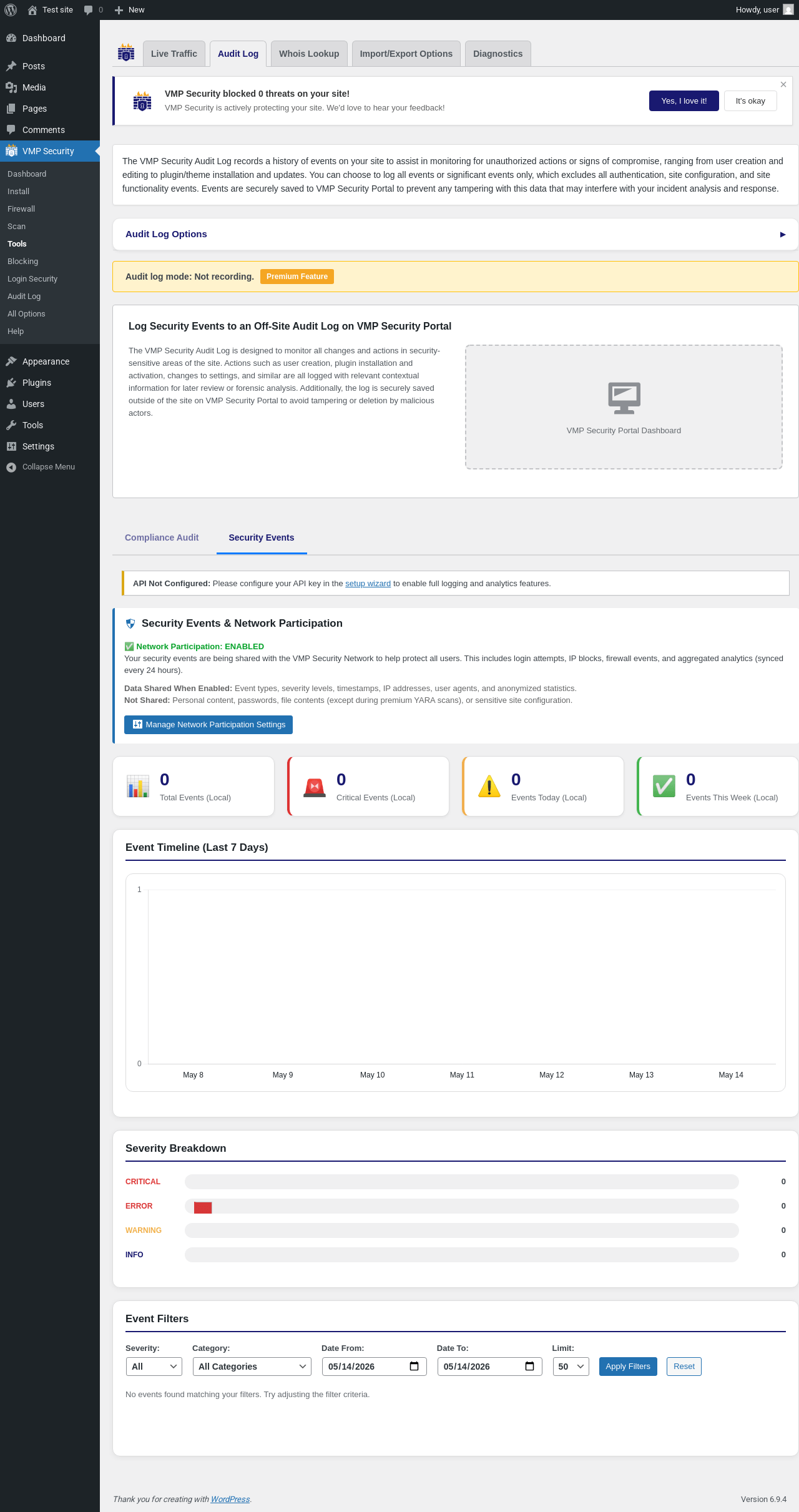
Task: Click Manage Network Participation Settings button
Action: point(208,725)
